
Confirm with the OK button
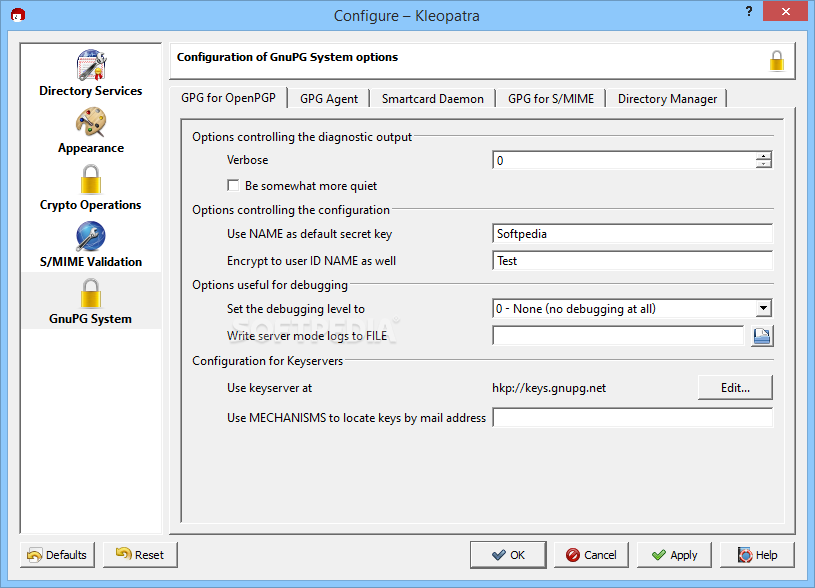(x=508, y=555)
